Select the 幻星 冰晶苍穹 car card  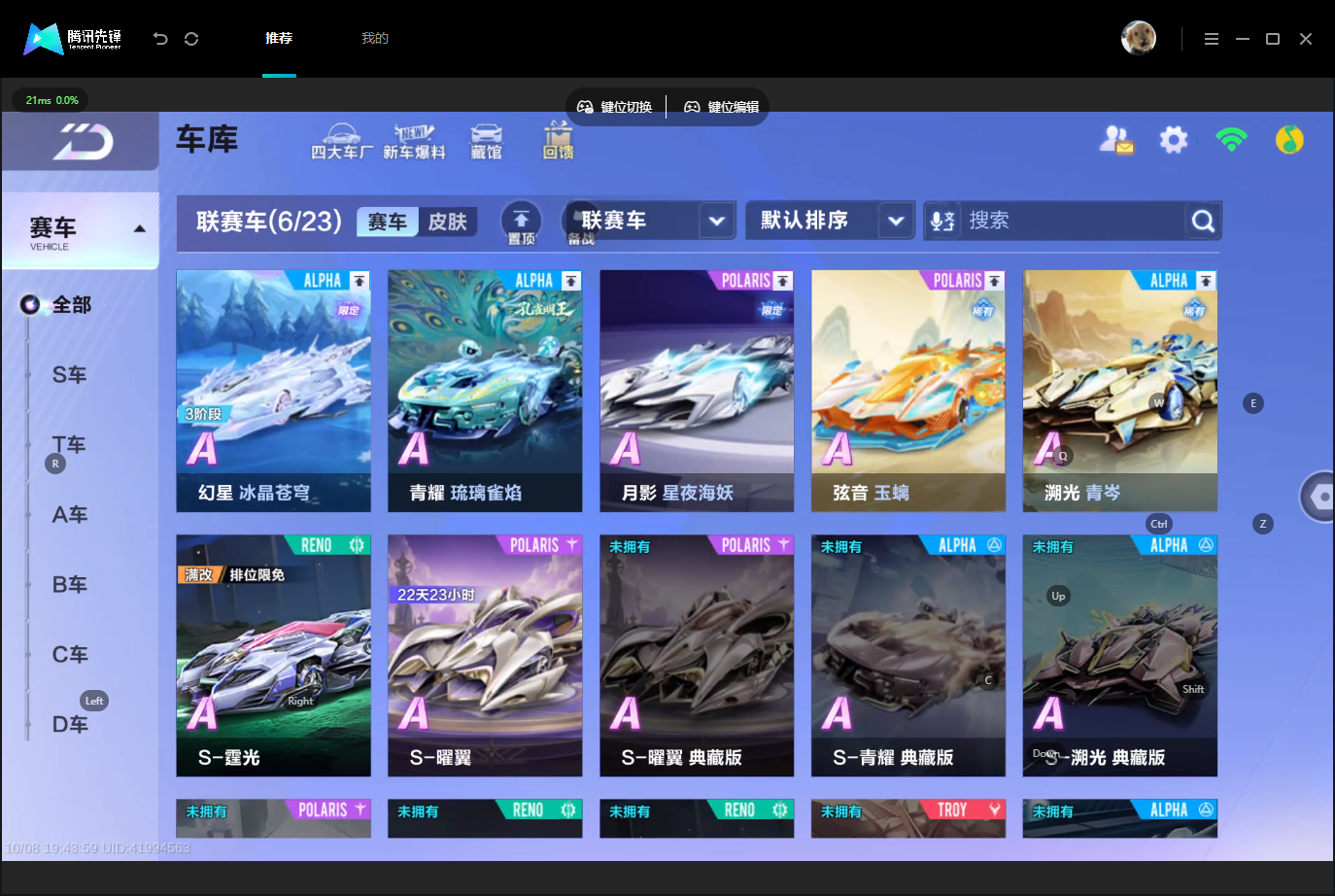click(273, 391)
